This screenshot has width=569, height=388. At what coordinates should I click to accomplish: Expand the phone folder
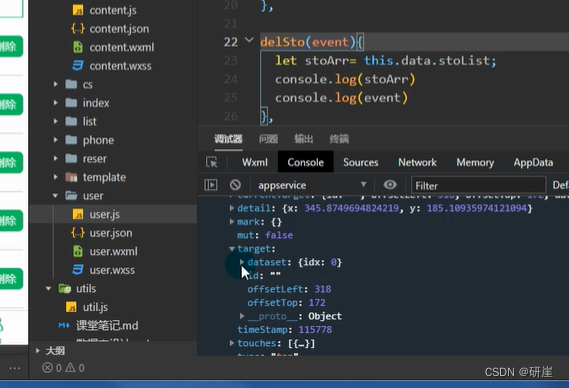[56, 140]
